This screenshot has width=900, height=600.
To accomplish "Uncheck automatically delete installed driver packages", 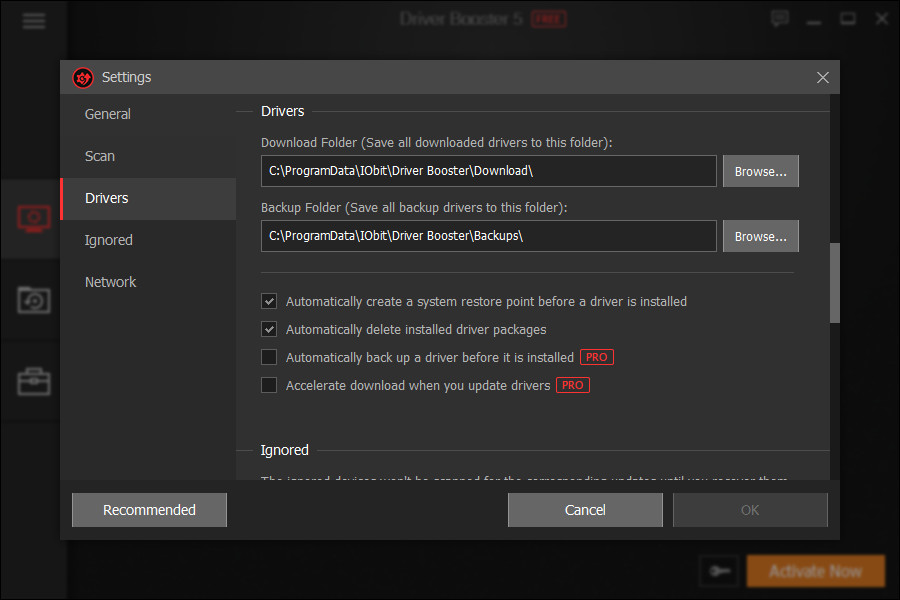I will point(269,329).
